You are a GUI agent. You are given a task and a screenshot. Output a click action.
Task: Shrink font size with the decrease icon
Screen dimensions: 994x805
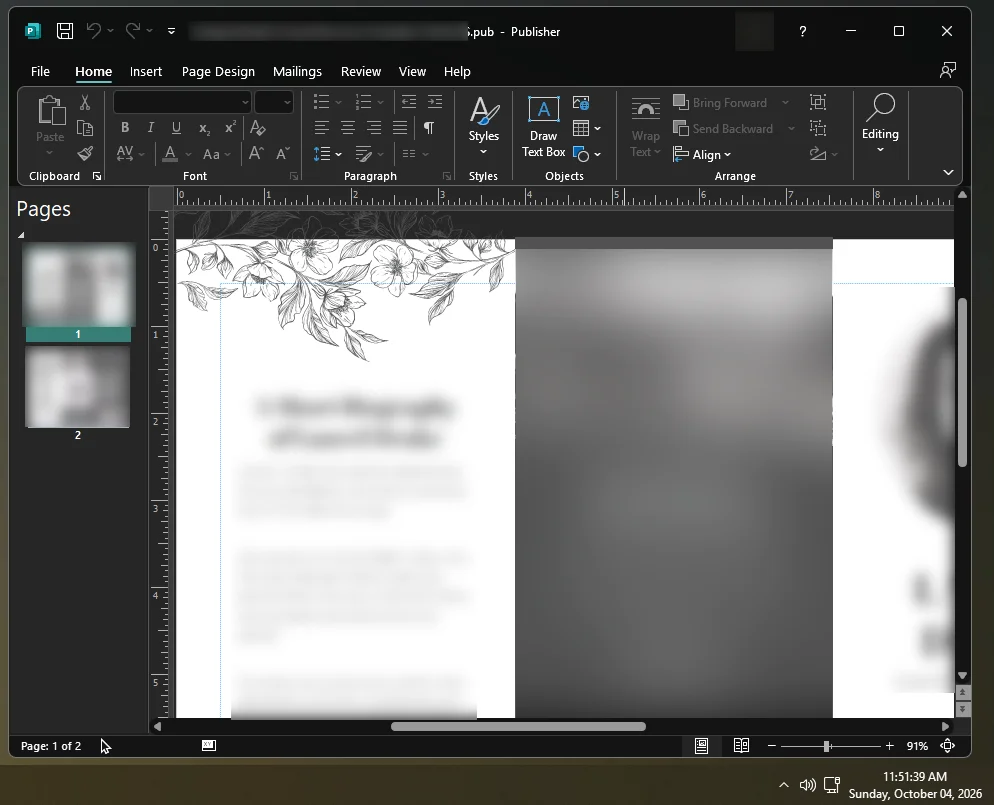283,153
